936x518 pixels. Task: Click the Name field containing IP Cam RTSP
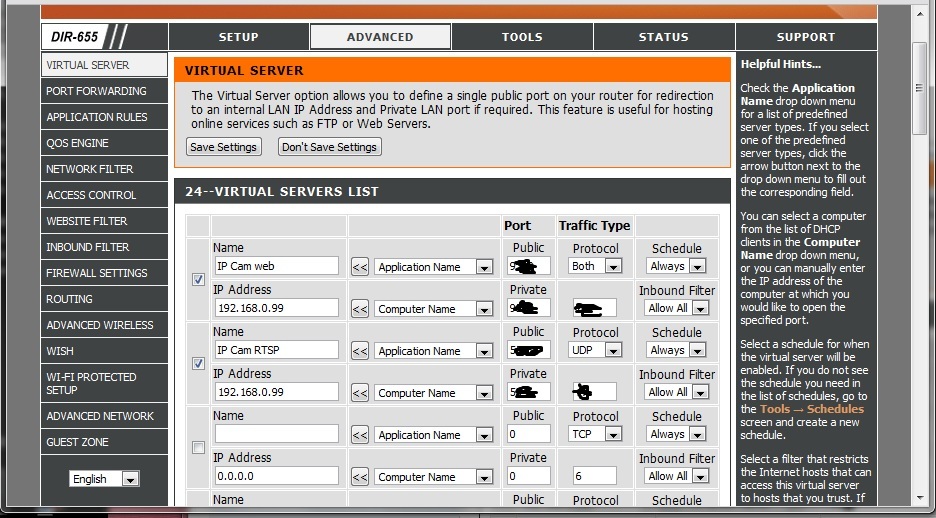pyautogui.click(x=276, y=351)
